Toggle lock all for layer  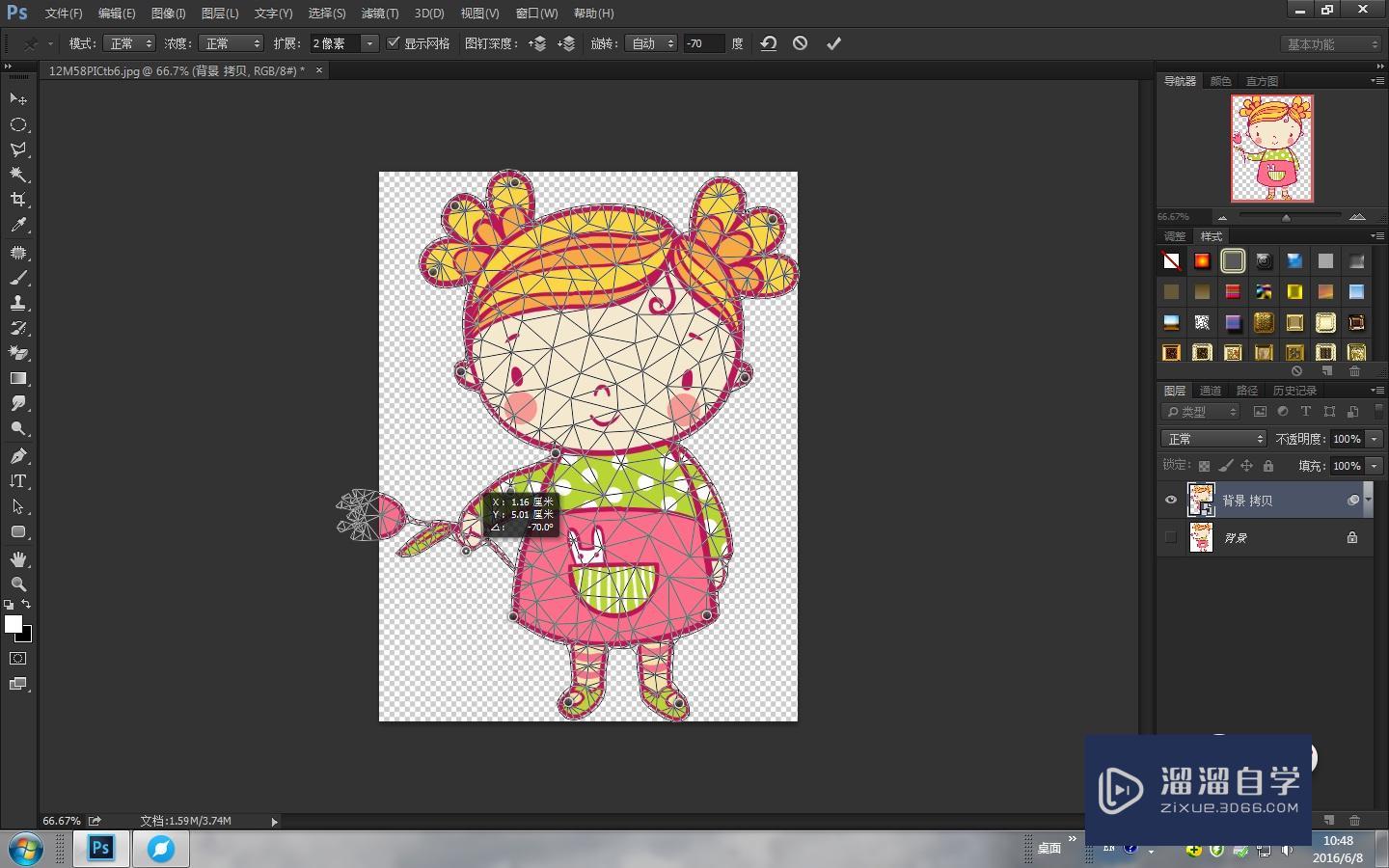click(x=1268, y=466)
